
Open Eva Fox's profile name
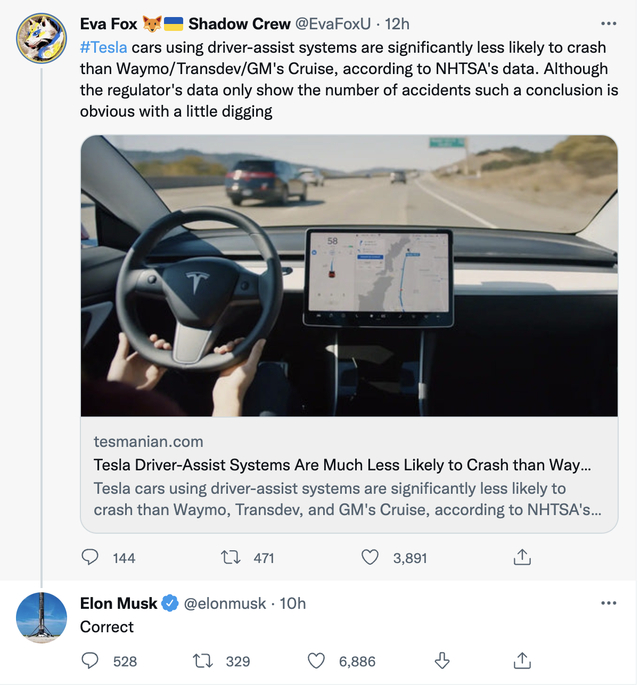(109, 23)
